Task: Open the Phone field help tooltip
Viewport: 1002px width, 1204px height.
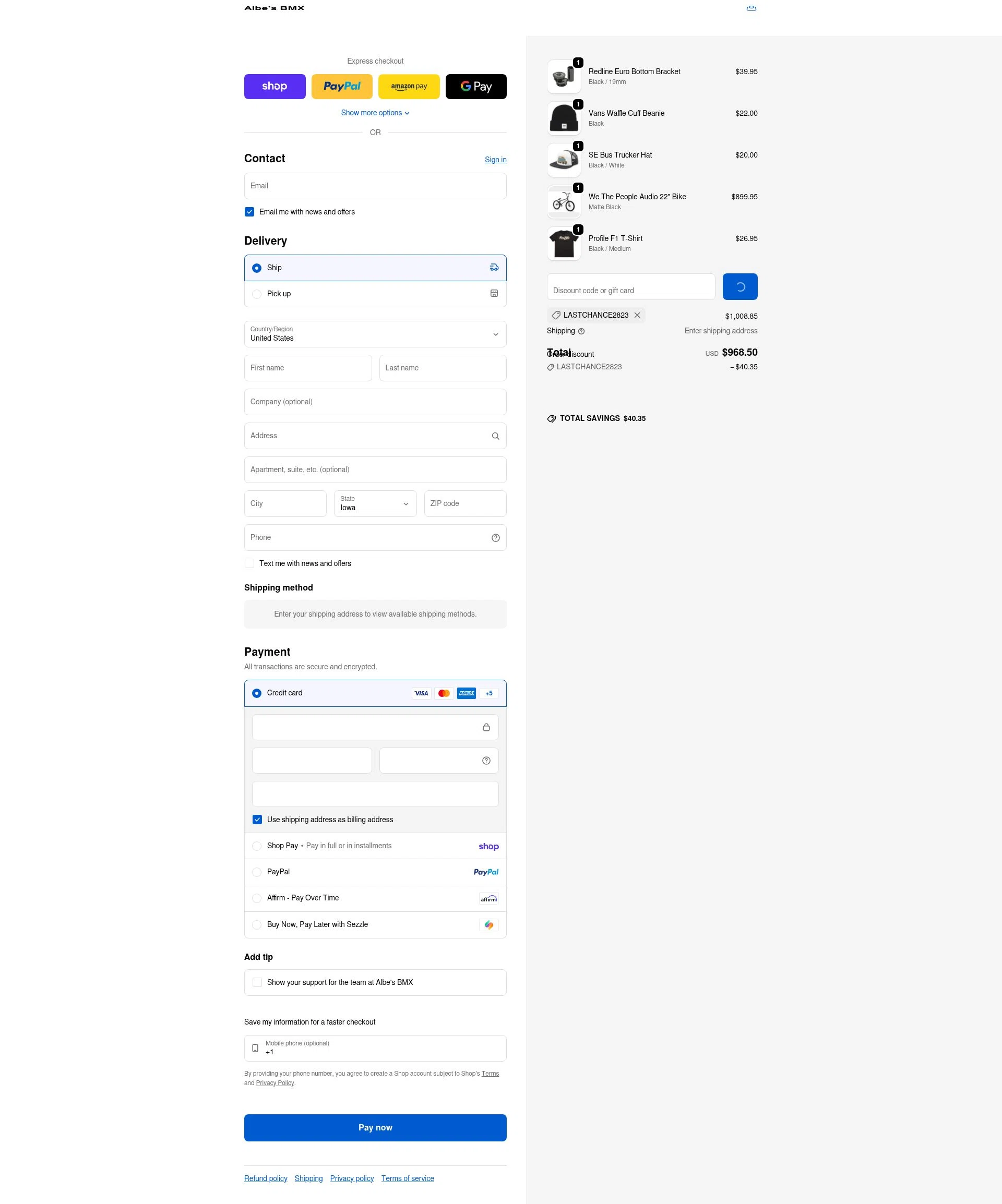Action: [496, 537]
